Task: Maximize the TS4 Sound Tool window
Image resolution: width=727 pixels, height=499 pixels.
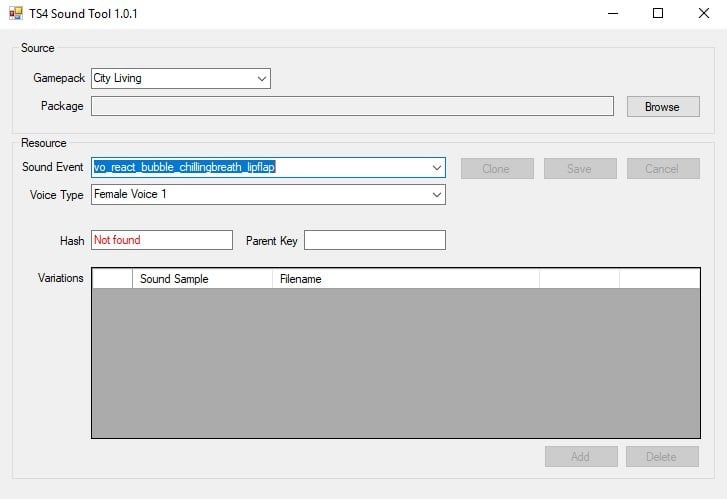Action: pos(657,13)
